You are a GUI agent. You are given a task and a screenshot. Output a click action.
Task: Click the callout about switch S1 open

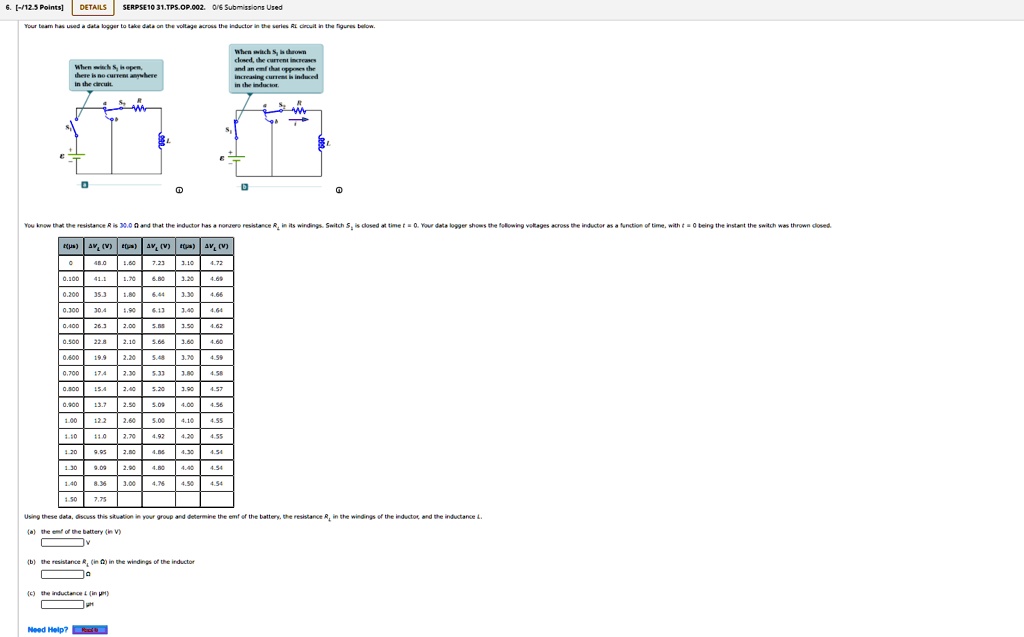(116, 75)
